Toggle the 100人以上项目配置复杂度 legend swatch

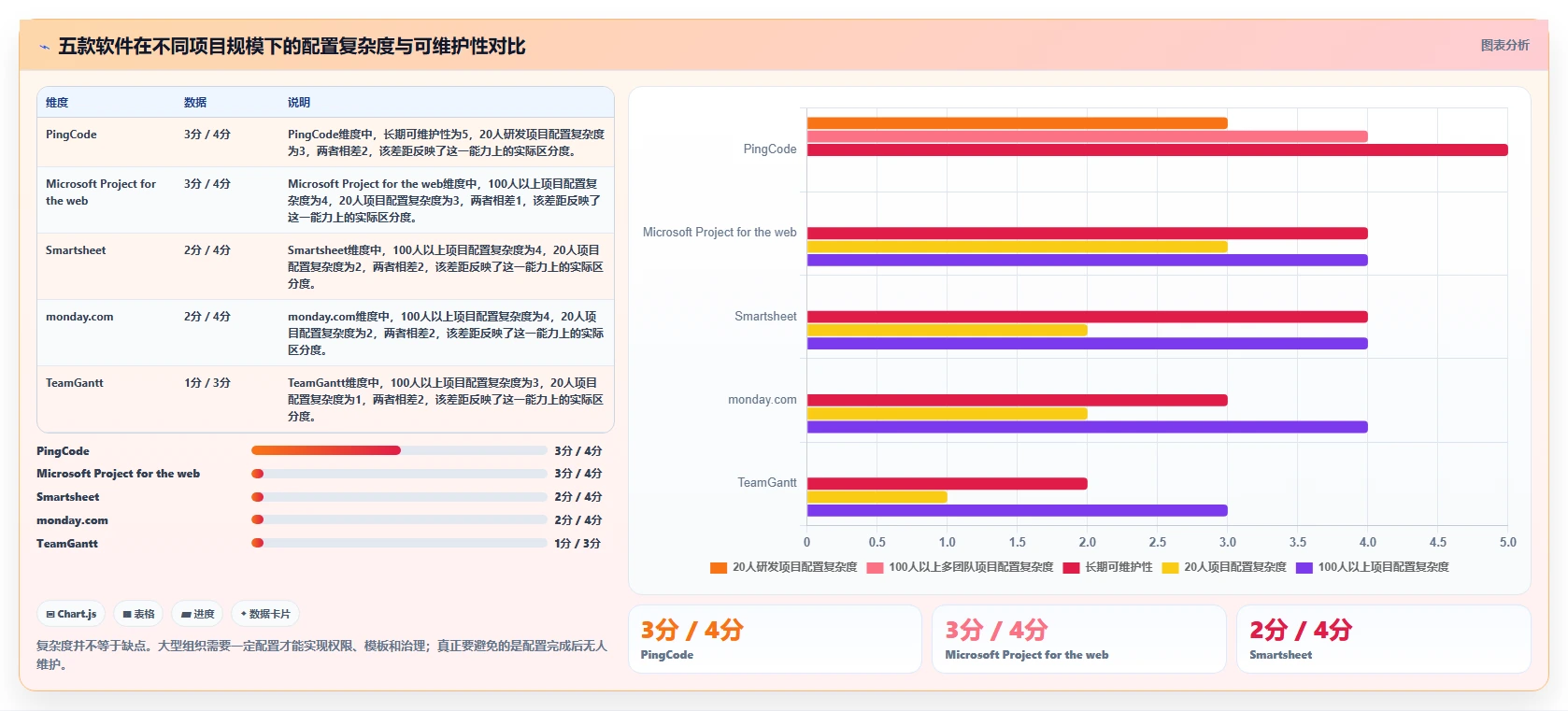[1304, 567]
